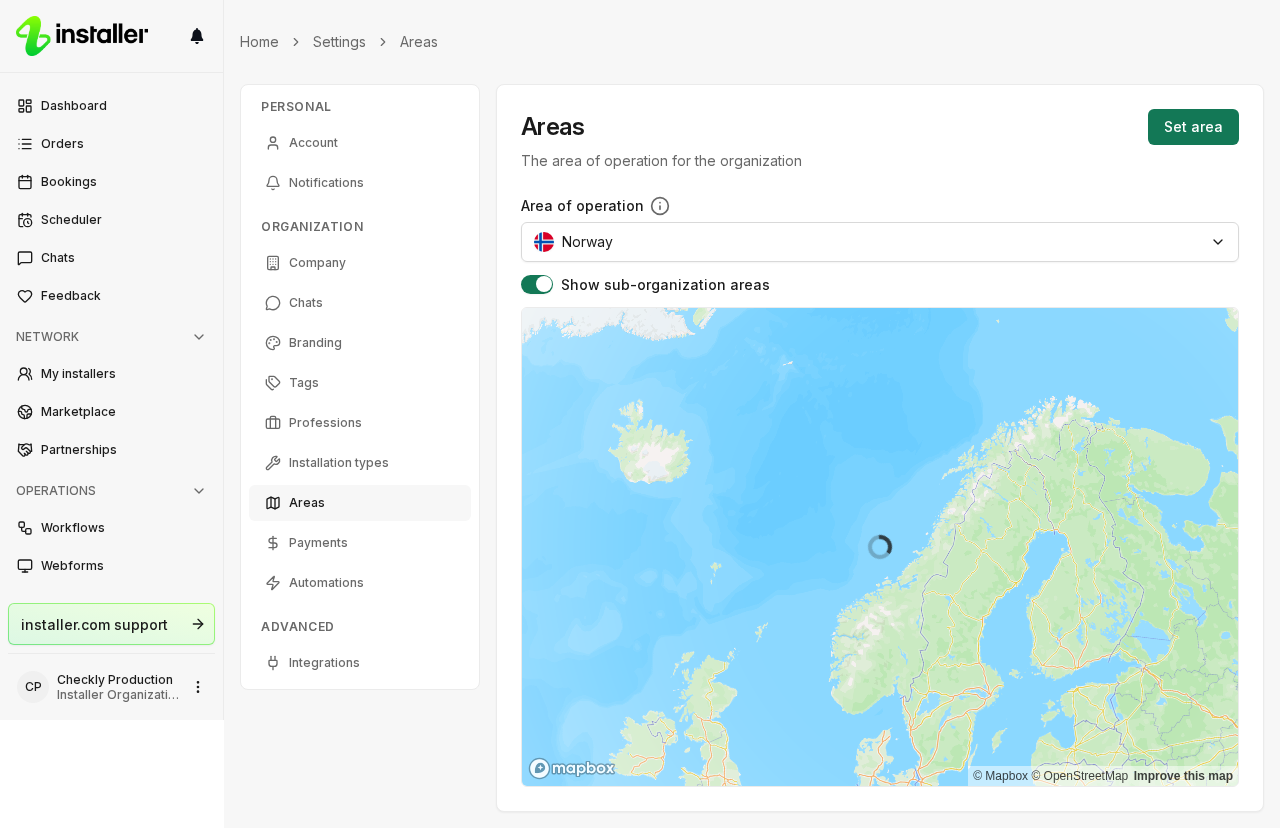1280x828 pixels.
Task: Click the installer logo
Action: click(82, 36)
